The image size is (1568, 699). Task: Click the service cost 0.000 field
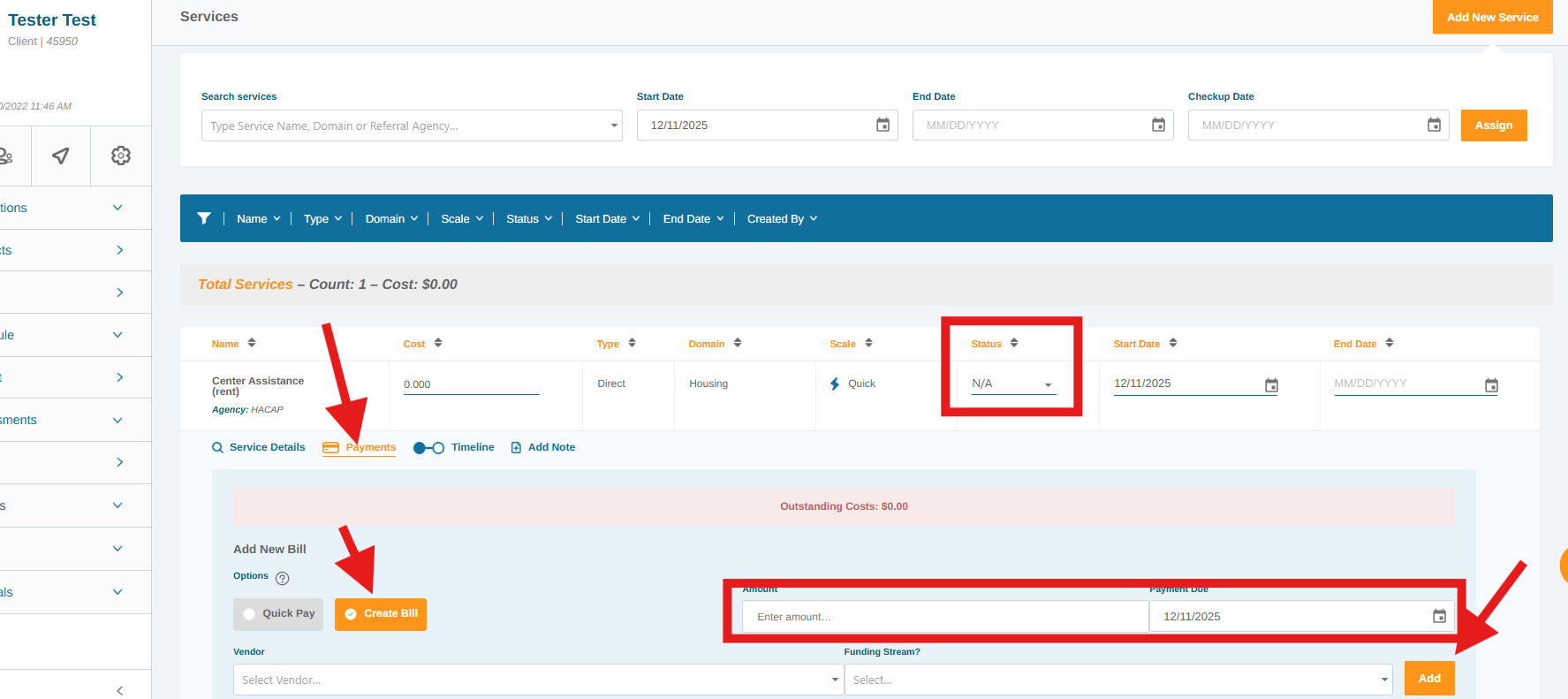point(472,384)
